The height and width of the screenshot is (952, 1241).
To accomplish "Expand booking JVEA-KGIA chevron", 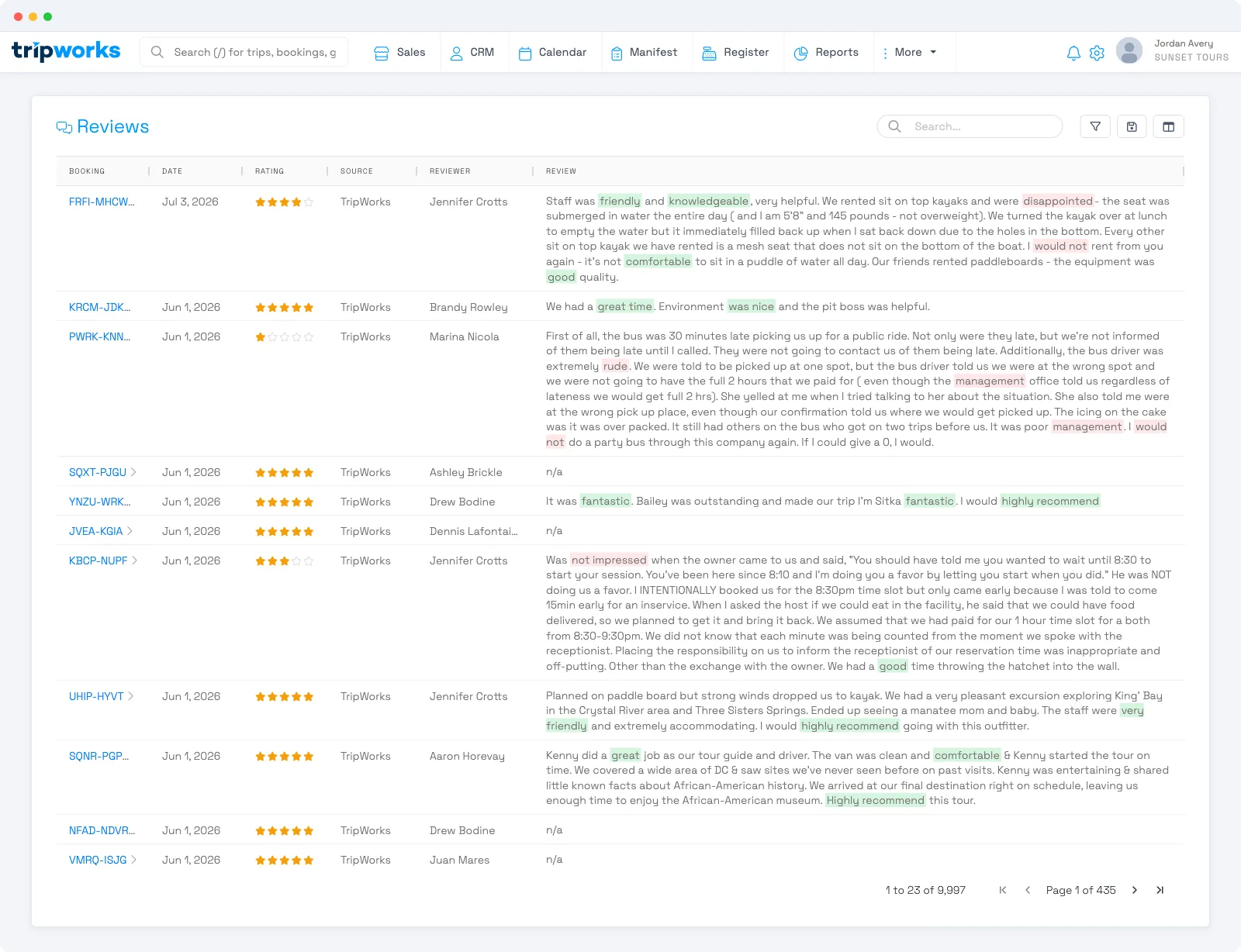I will (x=130, y=531).
